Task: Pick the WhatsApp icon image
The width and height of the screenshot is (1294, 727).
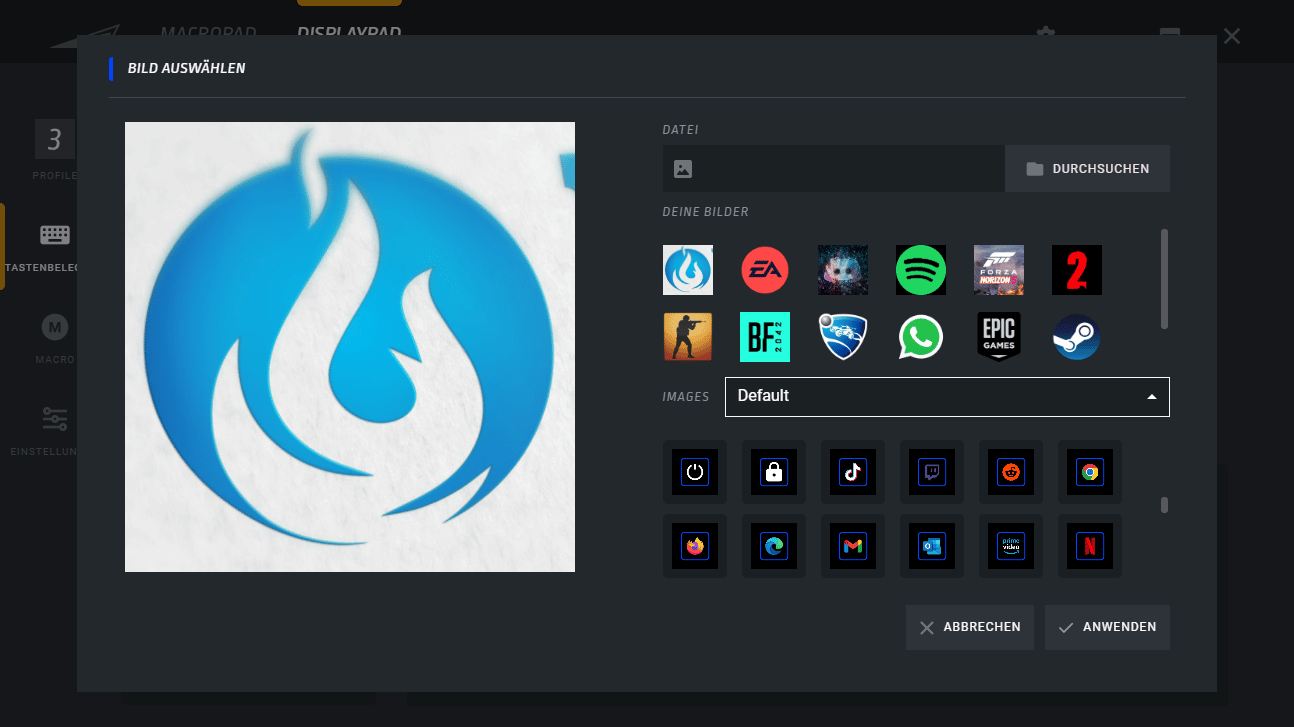Action: click(921, 337)
